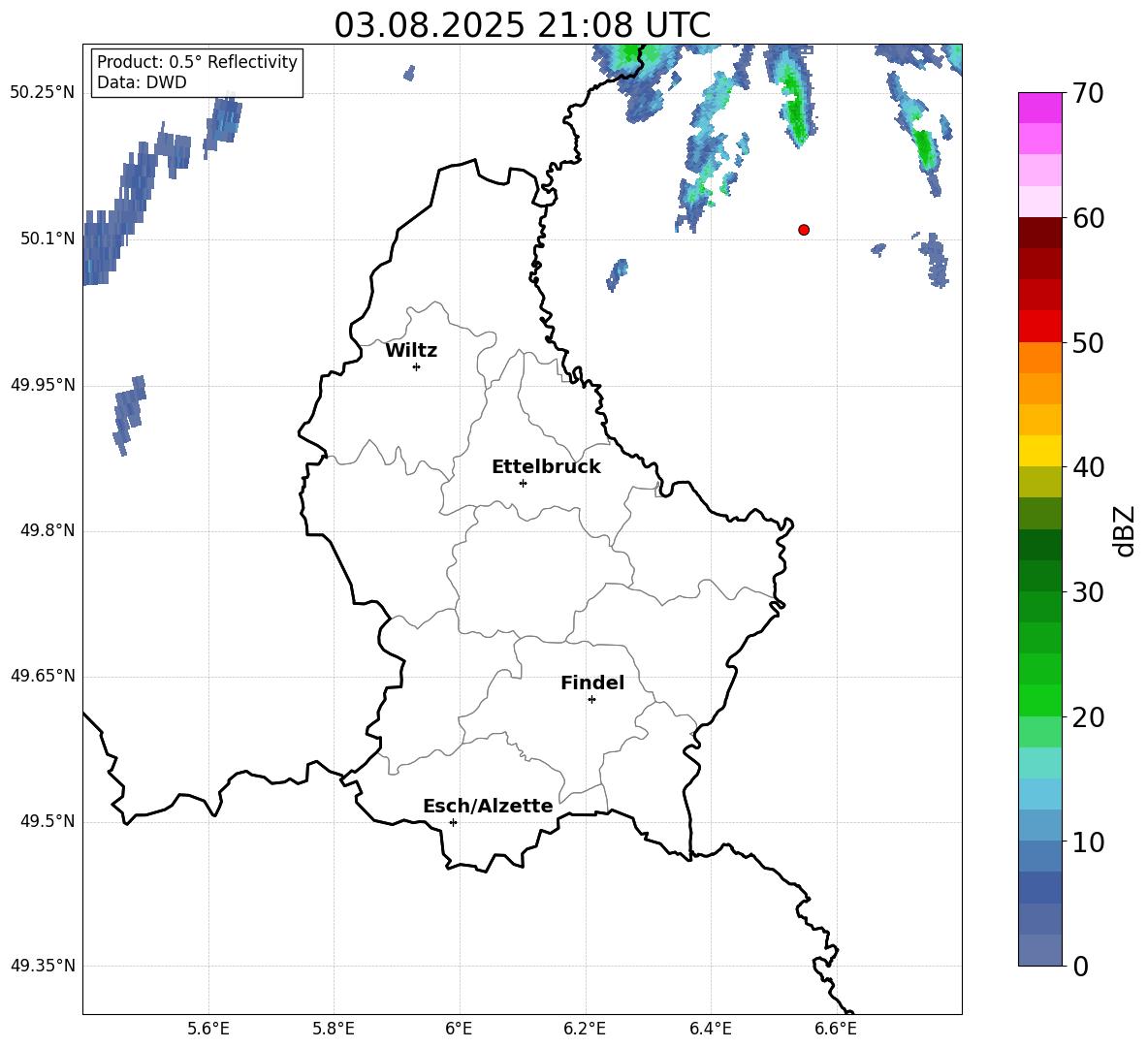Click the Esch/Alzette city label
Image resolution: width=1148 pixels, height=1048 pixels.
(x=488, y=806)
